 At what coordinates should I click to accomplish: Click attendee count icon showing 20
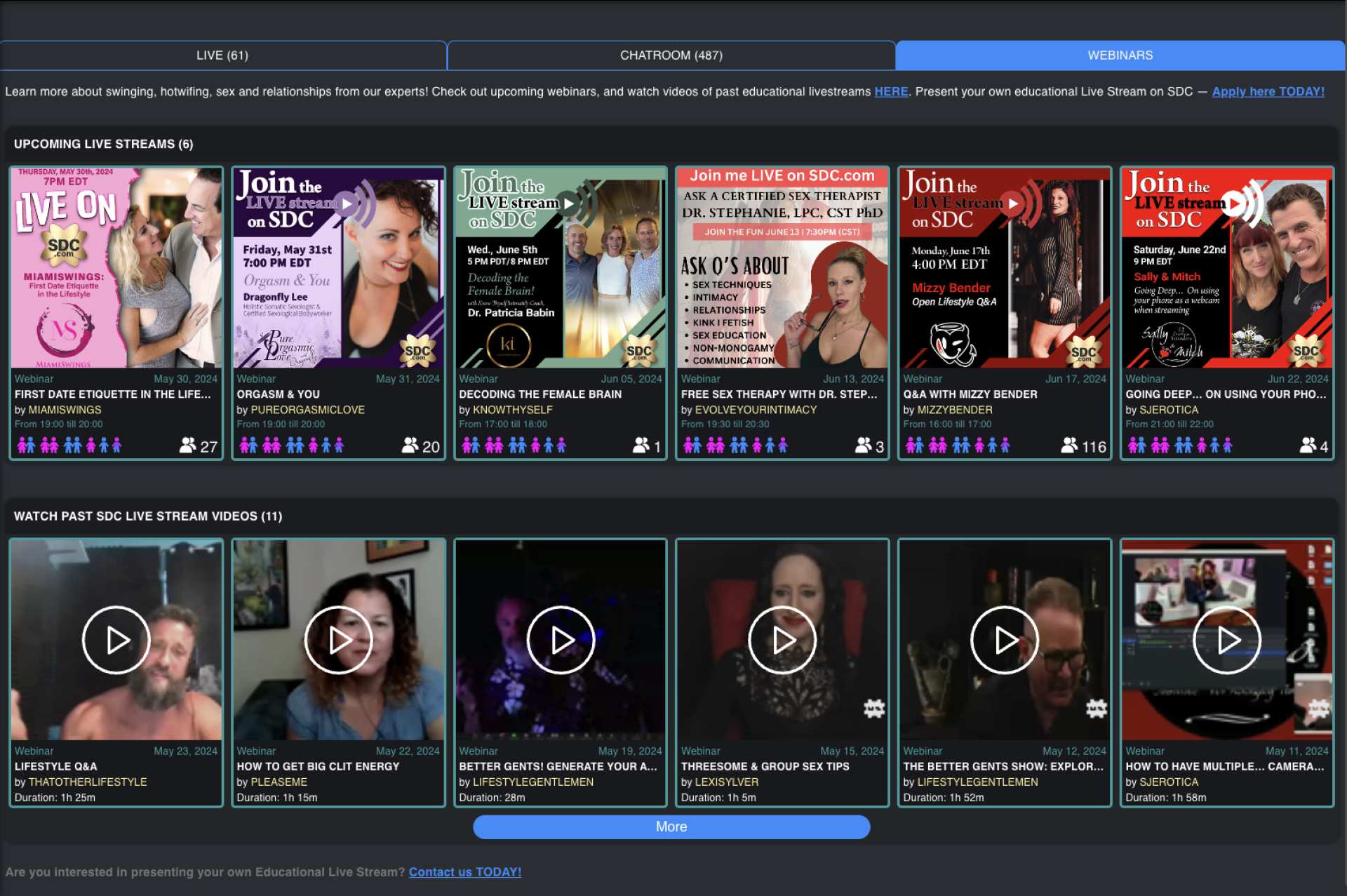tap(410, 446)
